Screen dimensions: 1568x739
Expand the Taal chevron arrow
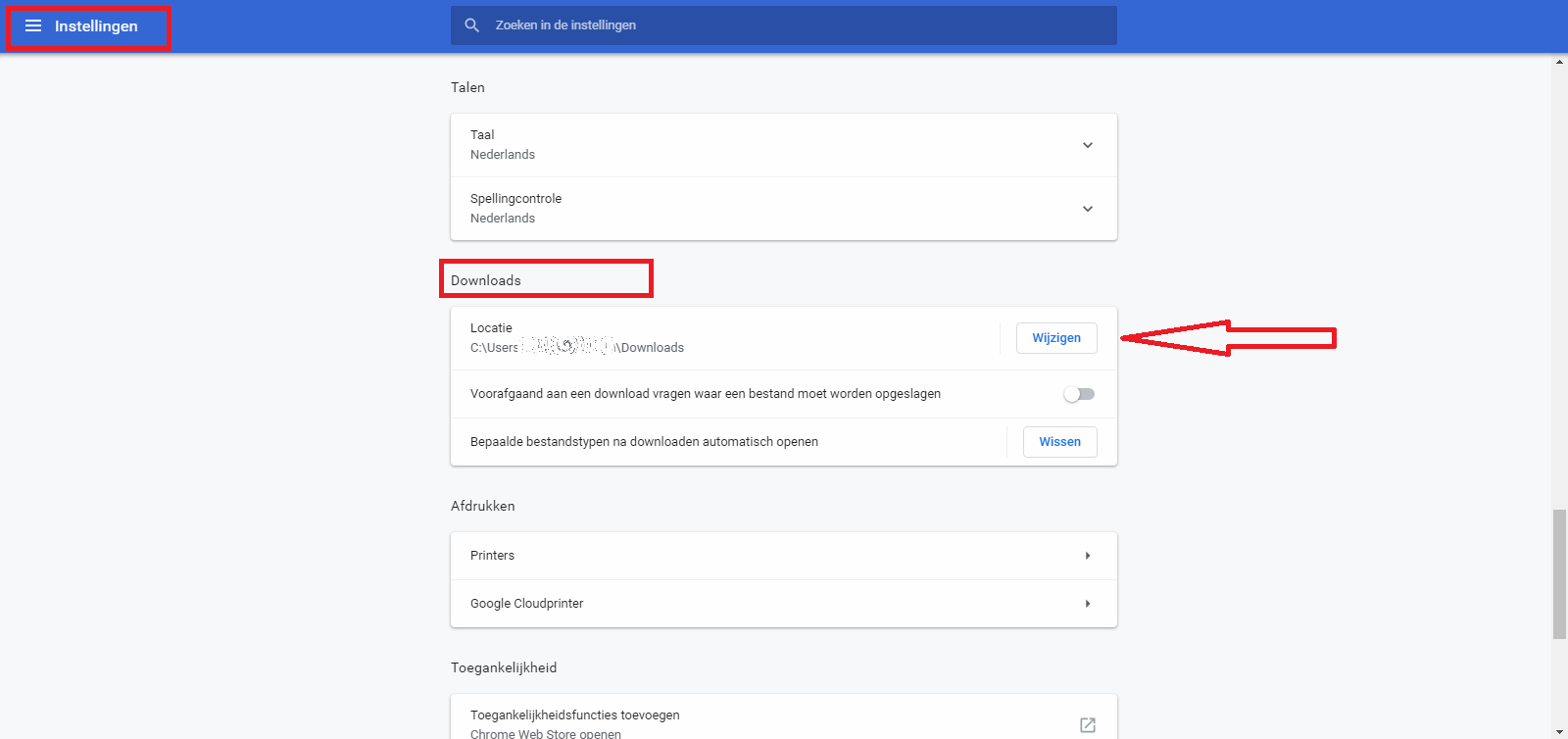[1087, 145]
